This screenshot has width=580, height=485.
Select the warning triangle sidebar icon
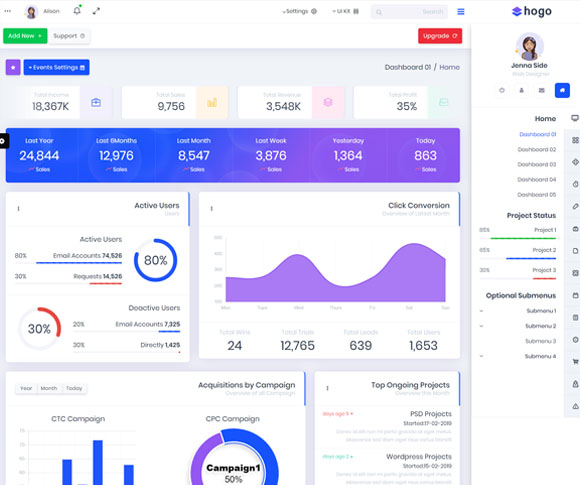click(x=575, y=406)
